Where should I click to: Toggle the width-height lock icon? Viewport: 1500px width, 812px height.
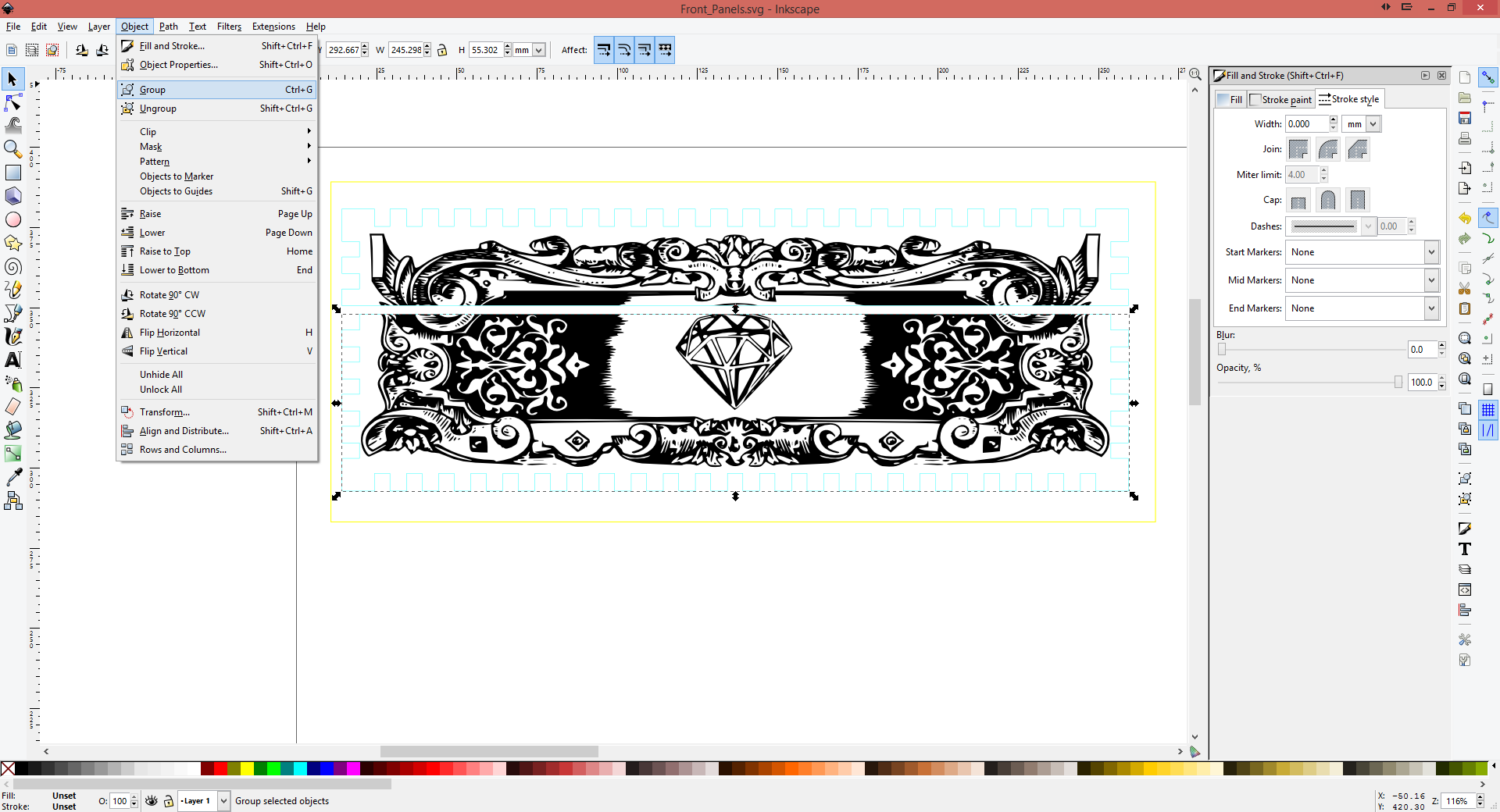[442, 50]
